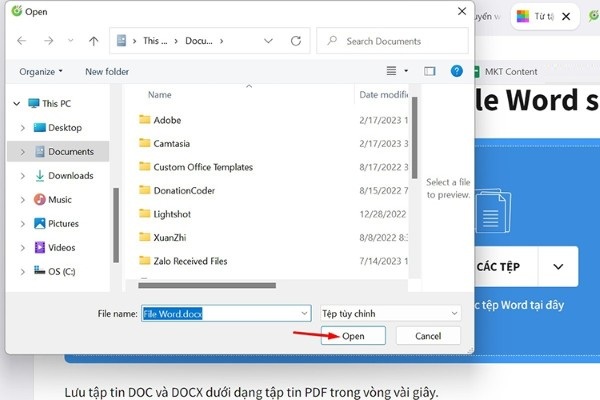Go back with the left arrow button
600x400 pixels.
click(x=22, y=41)
